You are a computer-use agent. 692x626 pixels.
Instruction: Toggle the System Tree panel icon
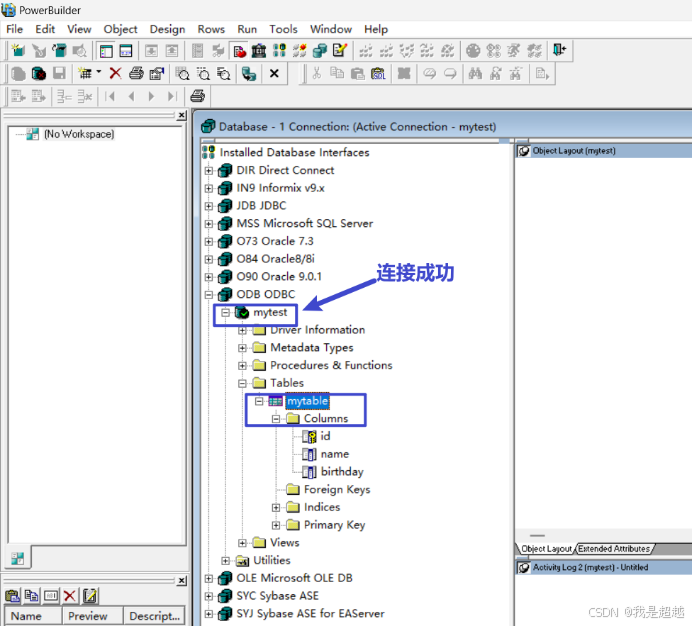click(x=106, y=51)
